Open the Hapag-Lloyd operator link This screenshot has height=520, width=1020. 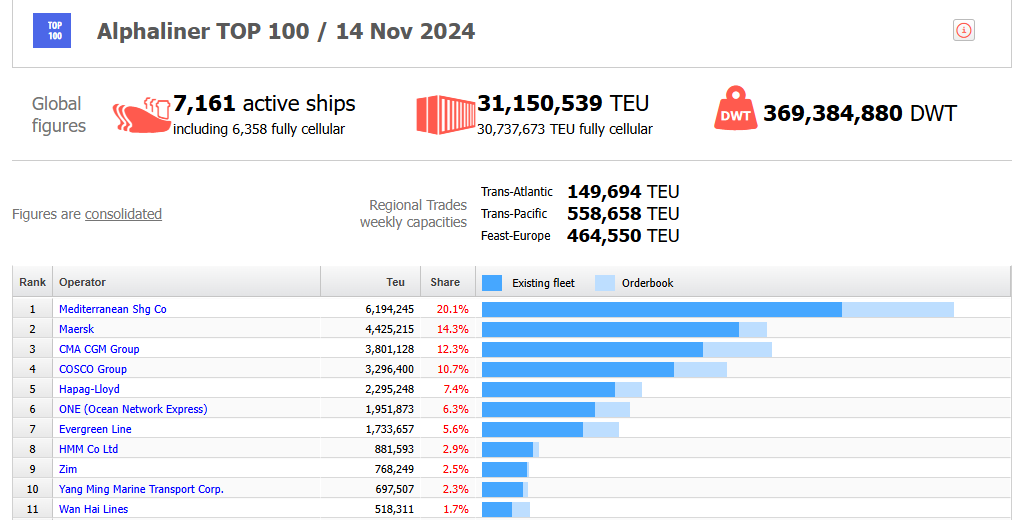point(89,389)
